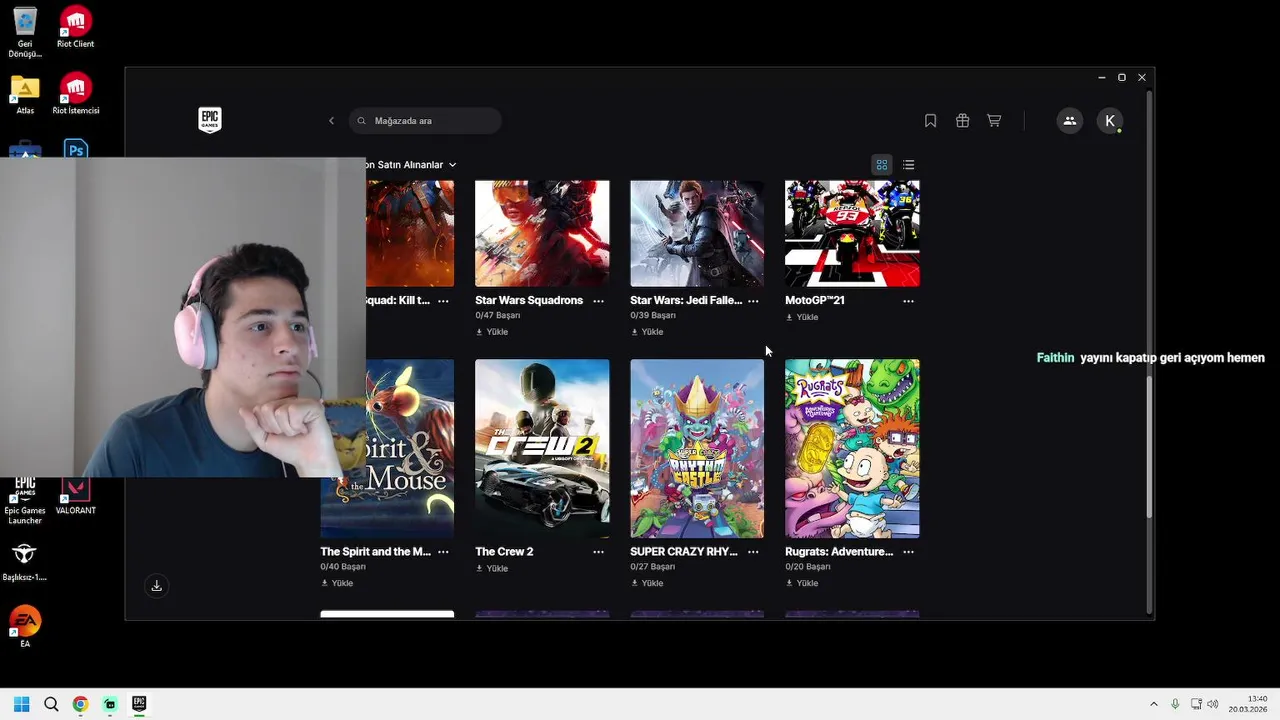
Task: Switch to Chrome in the taskbar
Action: pyautogui.click(x=80, y=704)
